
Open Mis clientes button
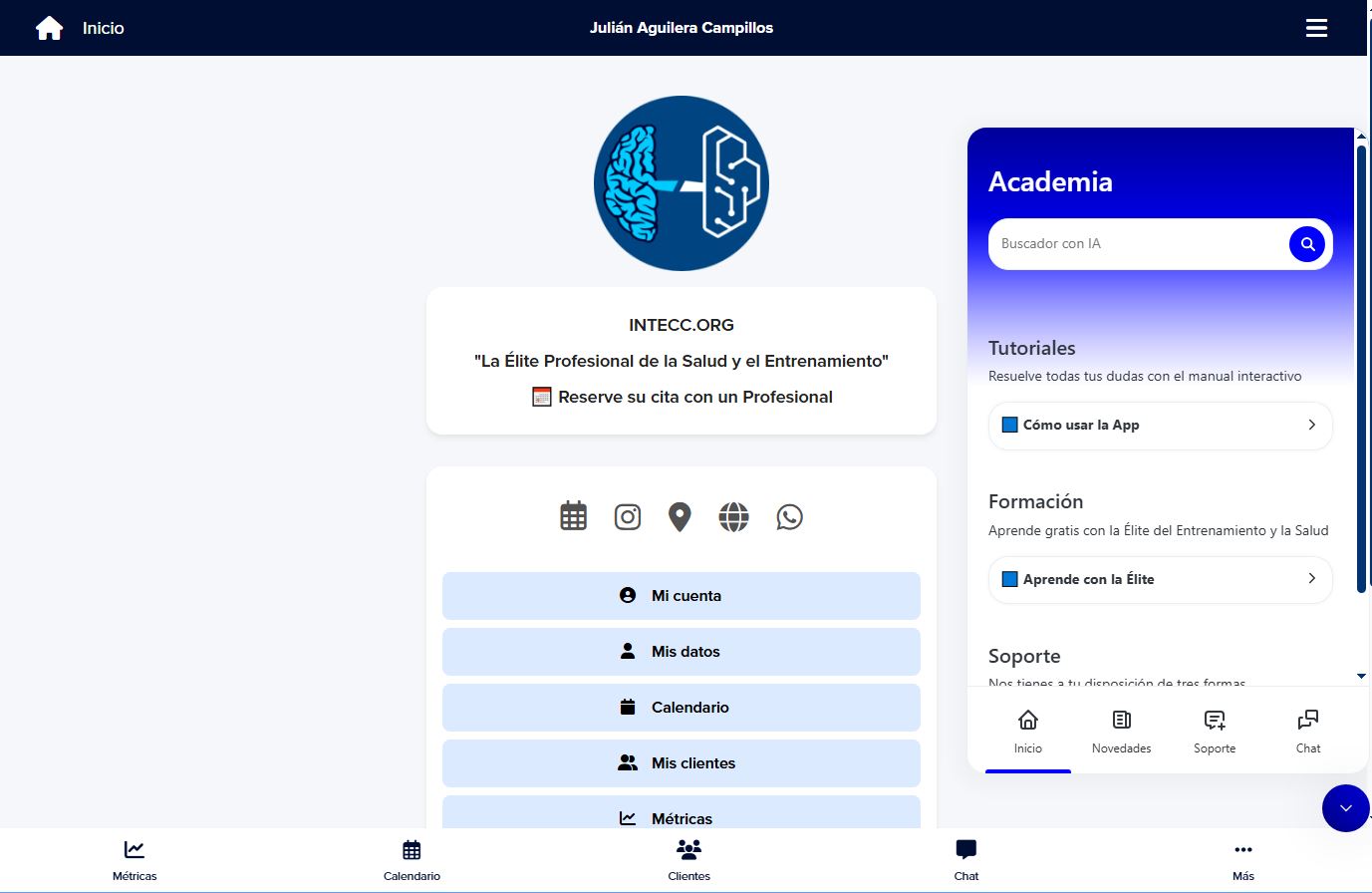pos(682,763)
